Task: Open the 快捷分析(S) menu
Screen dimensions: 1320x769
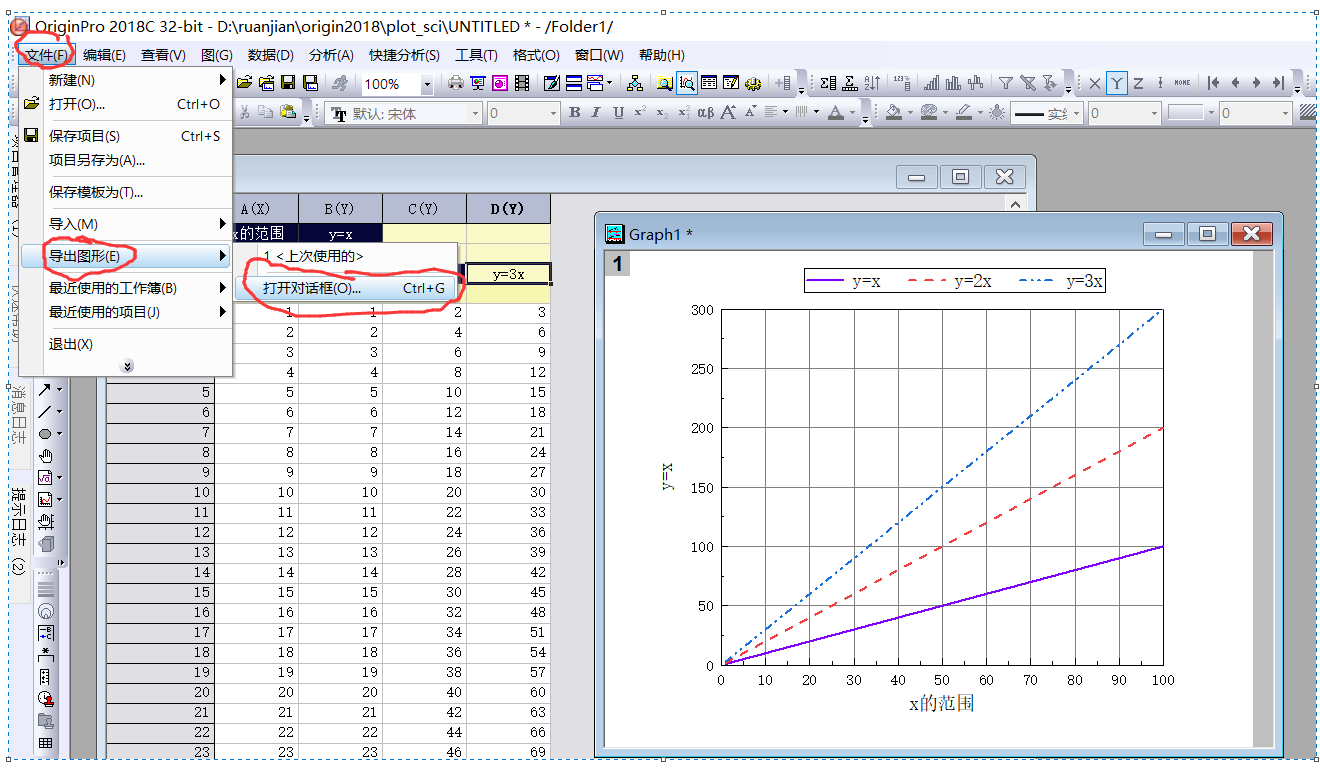Action: pos(404,55)
